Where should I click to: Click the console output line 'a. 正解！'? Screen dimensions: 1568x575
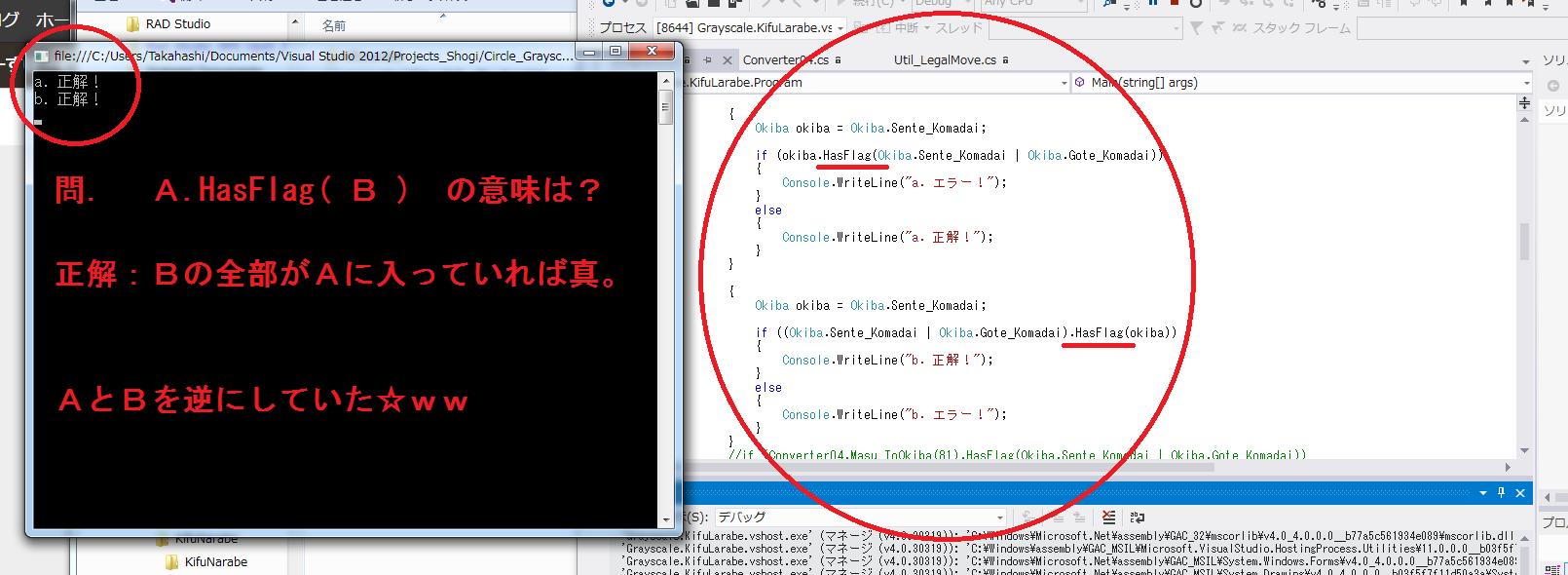(67, 82)
